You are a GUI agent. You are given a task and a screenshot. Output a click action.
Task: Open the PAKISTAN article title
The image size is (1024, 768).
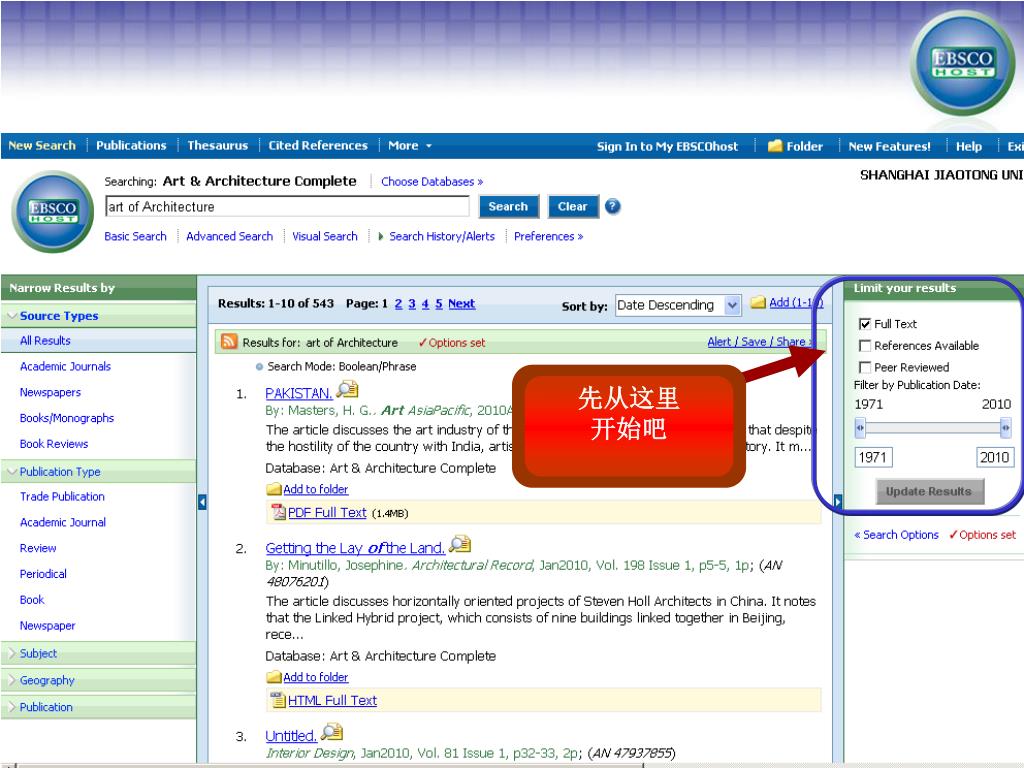coord(298,393)
